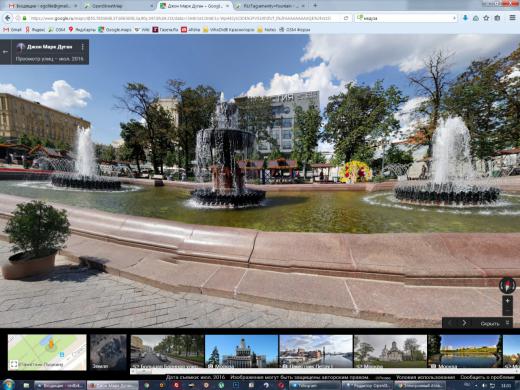Click the browser back navigation arrow
The width and height of the screenshot is (520, 390).
(x=7, y=18)
